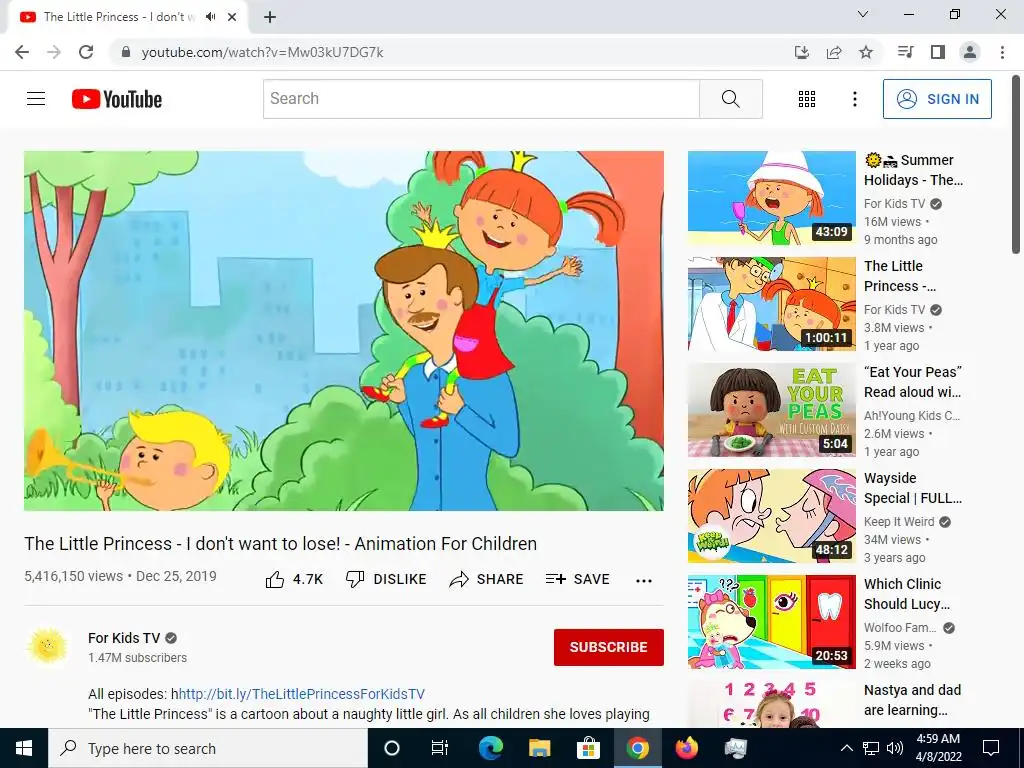Close the Little Princess tab
The height and width of the screenshot is (768, 1024).
point(232,17)
